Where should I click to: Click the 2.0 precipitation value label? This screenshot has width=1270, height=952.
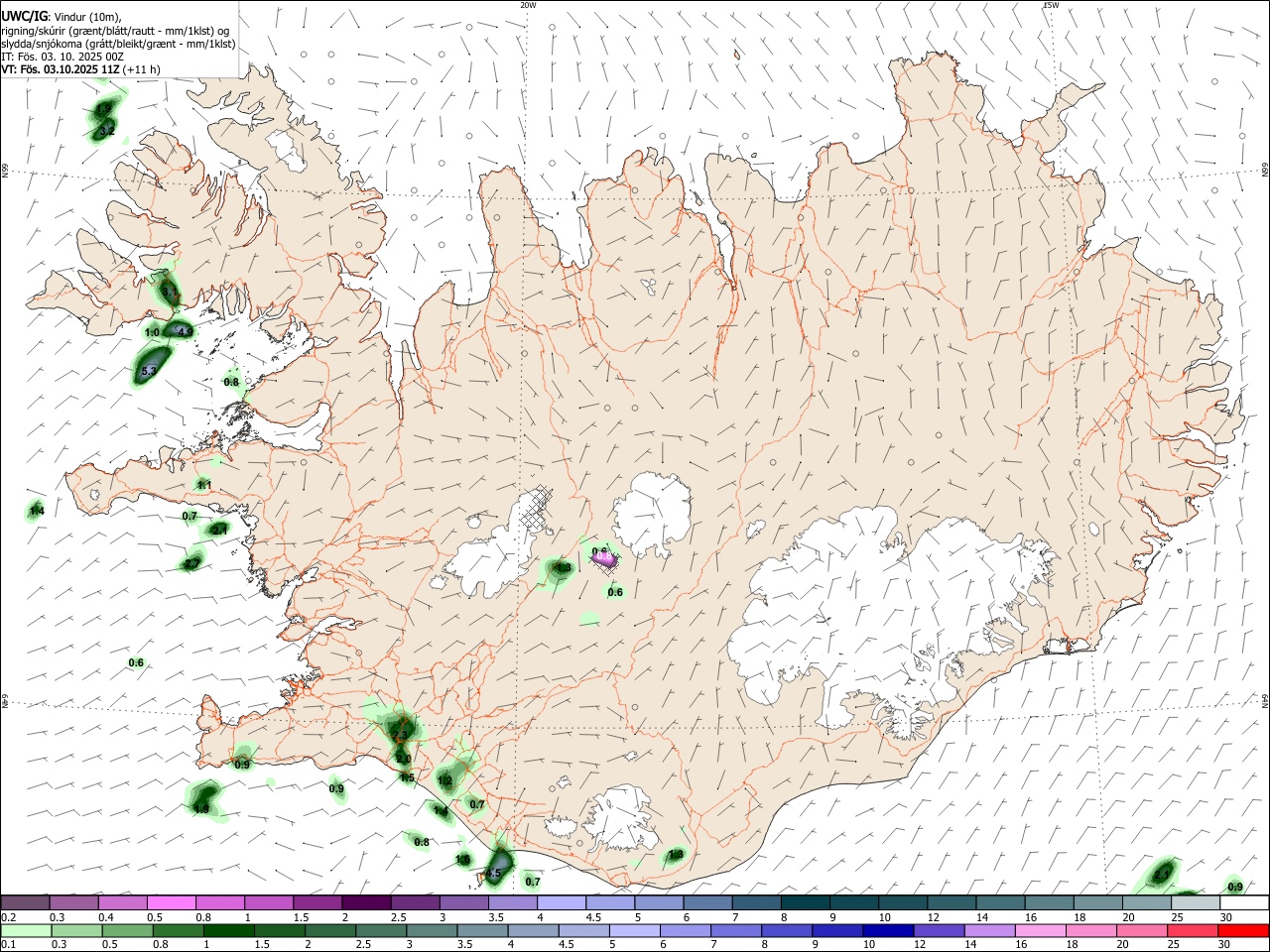[x=404, y=759]
